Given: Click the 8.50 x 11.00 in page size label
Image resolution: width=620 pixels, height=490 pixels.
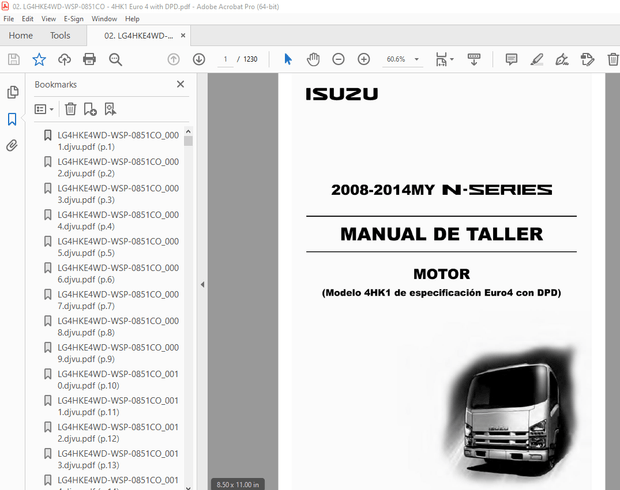Looking at the screenshot, I should click(238, 484).
